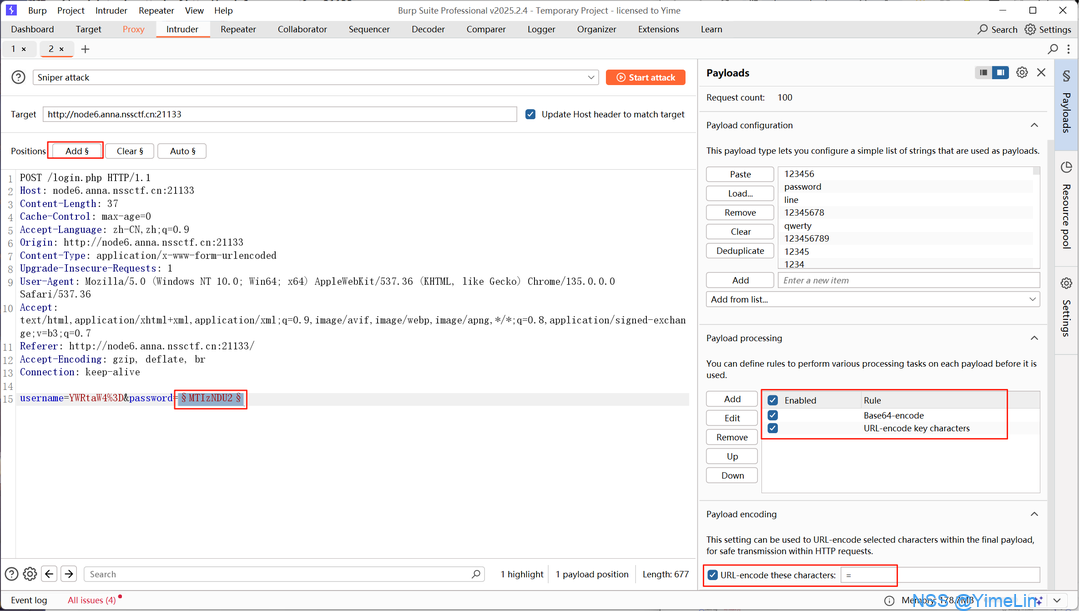Open the Sniper attack type dropdown
The image size is (1079, 611).
pos(315,78)
